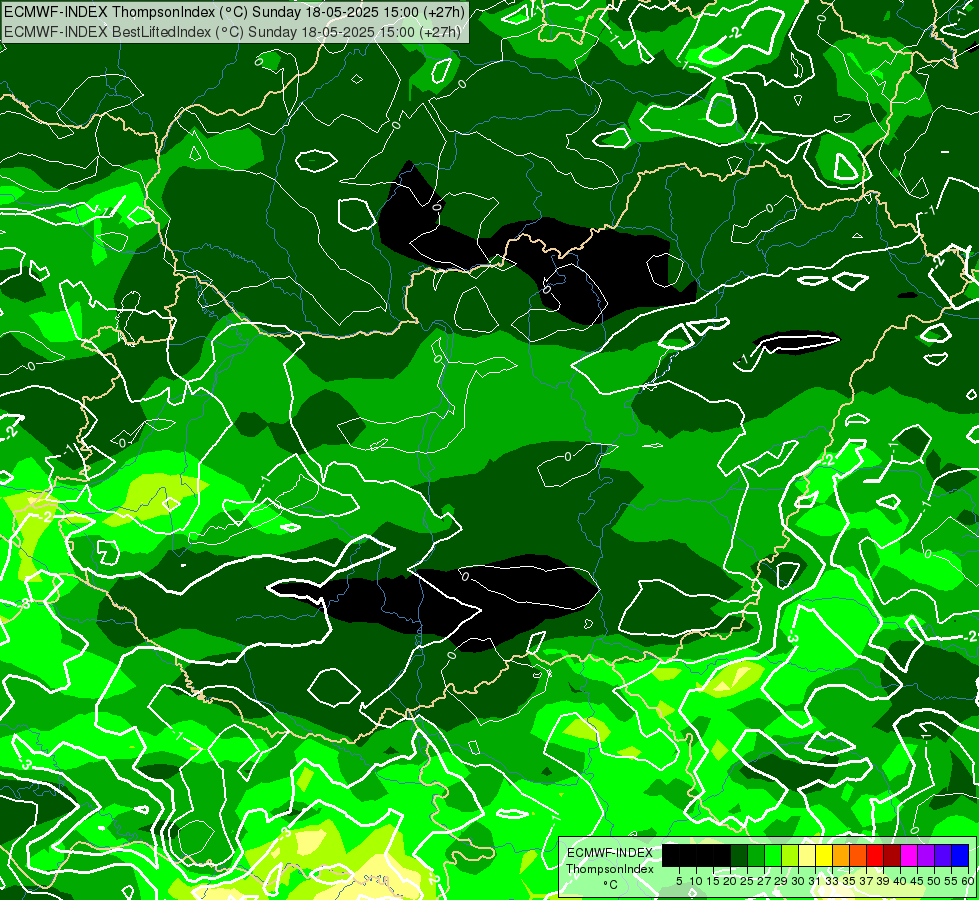Image resolution: width=979 pixels, height=900 pixels.
Task: Pick the purple 45–50 legend swatch
Action: (926, 856)
